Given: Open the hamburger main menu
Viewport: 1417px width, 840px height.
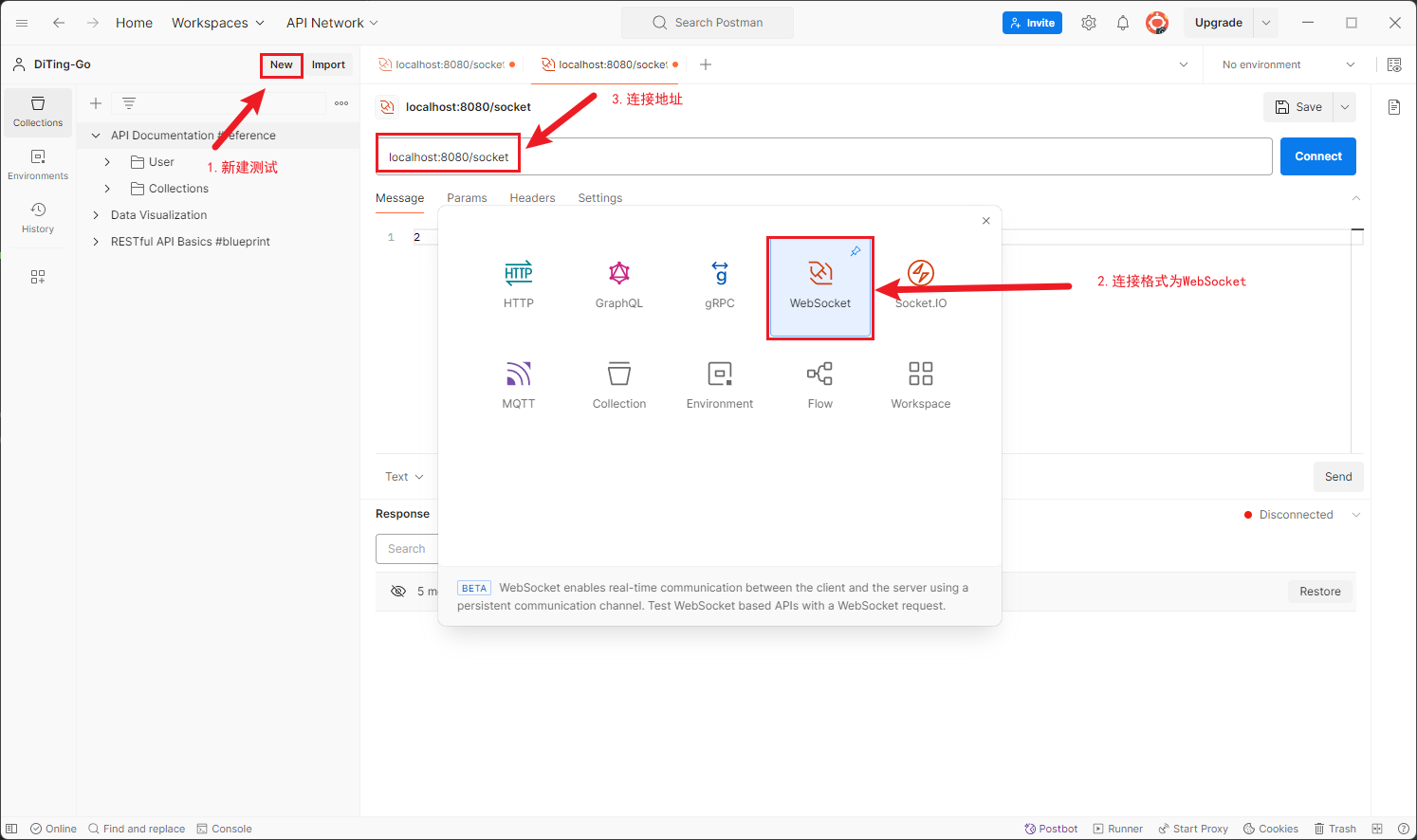Looking at the screenshot, I should tap(22, 23).
